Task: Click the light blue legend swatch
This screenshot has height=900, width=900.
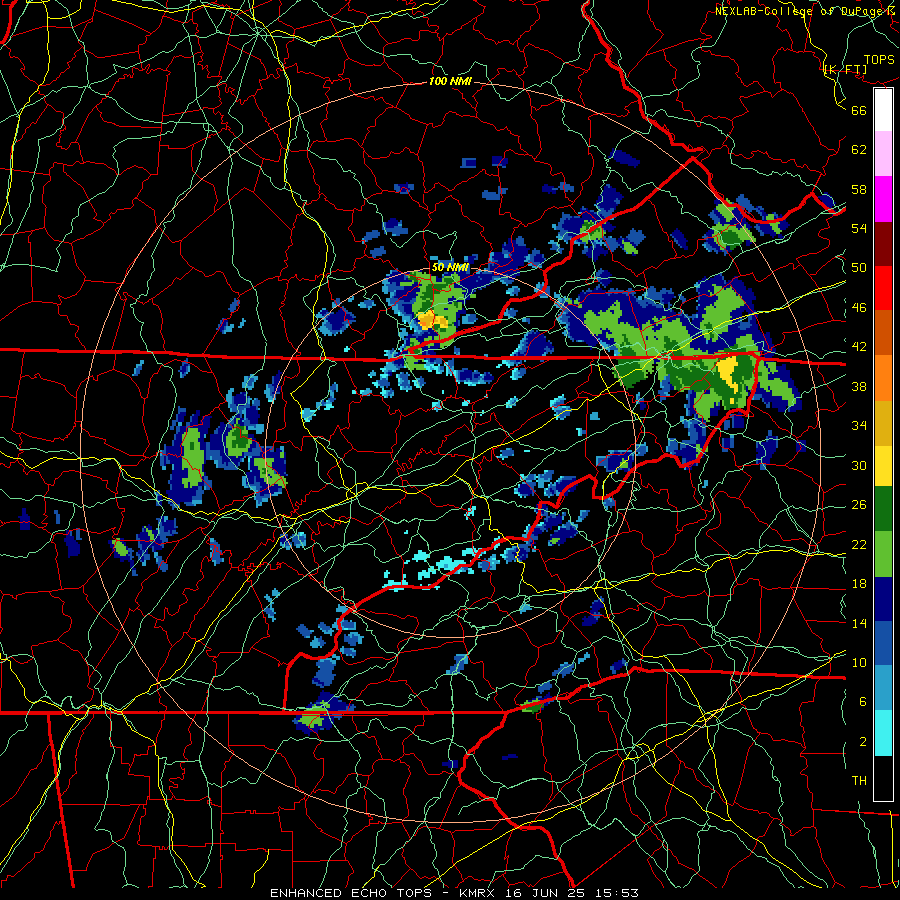Action: pyautogui.click(x=883, y=688)
